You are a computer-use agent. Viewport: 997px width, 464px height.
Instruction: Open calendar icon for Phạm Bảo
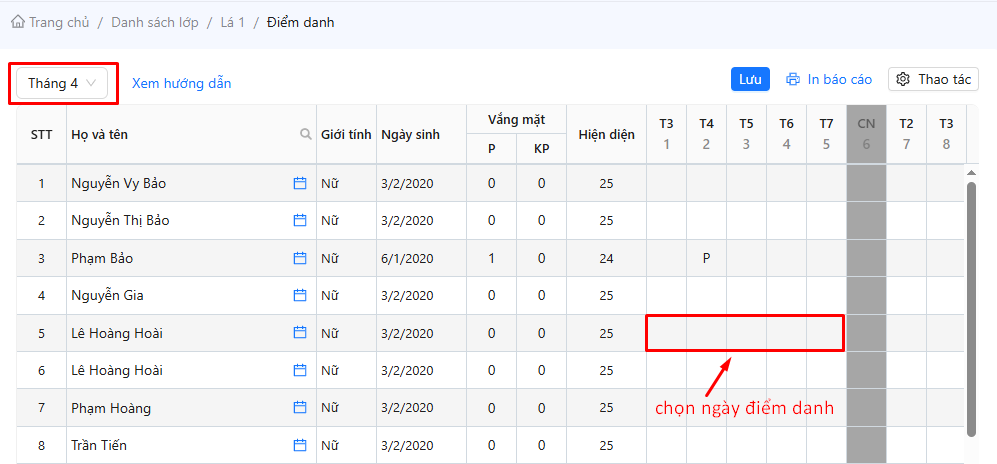[x=299, y=258]
